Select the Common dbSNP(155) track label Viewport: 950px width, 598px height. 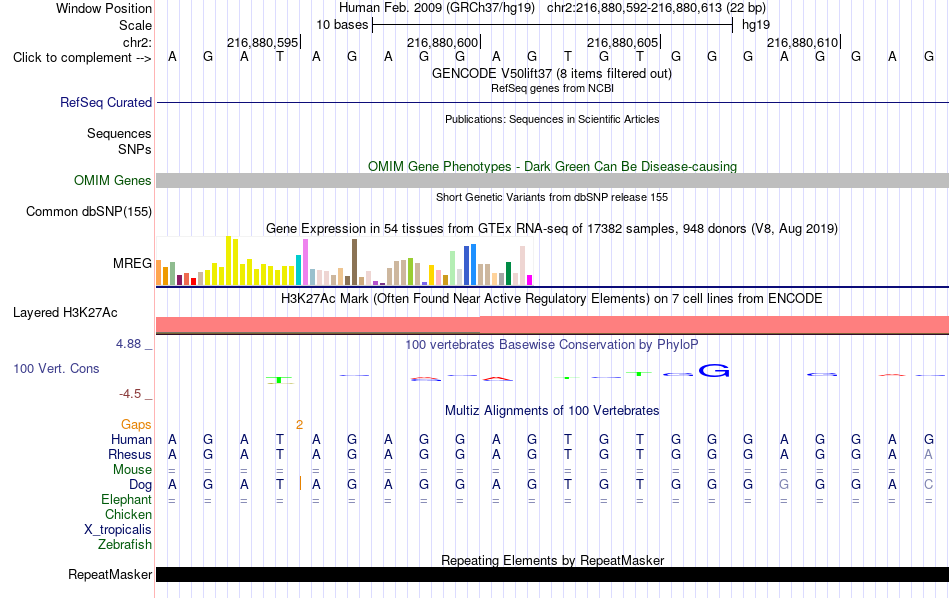pos(88,211)
